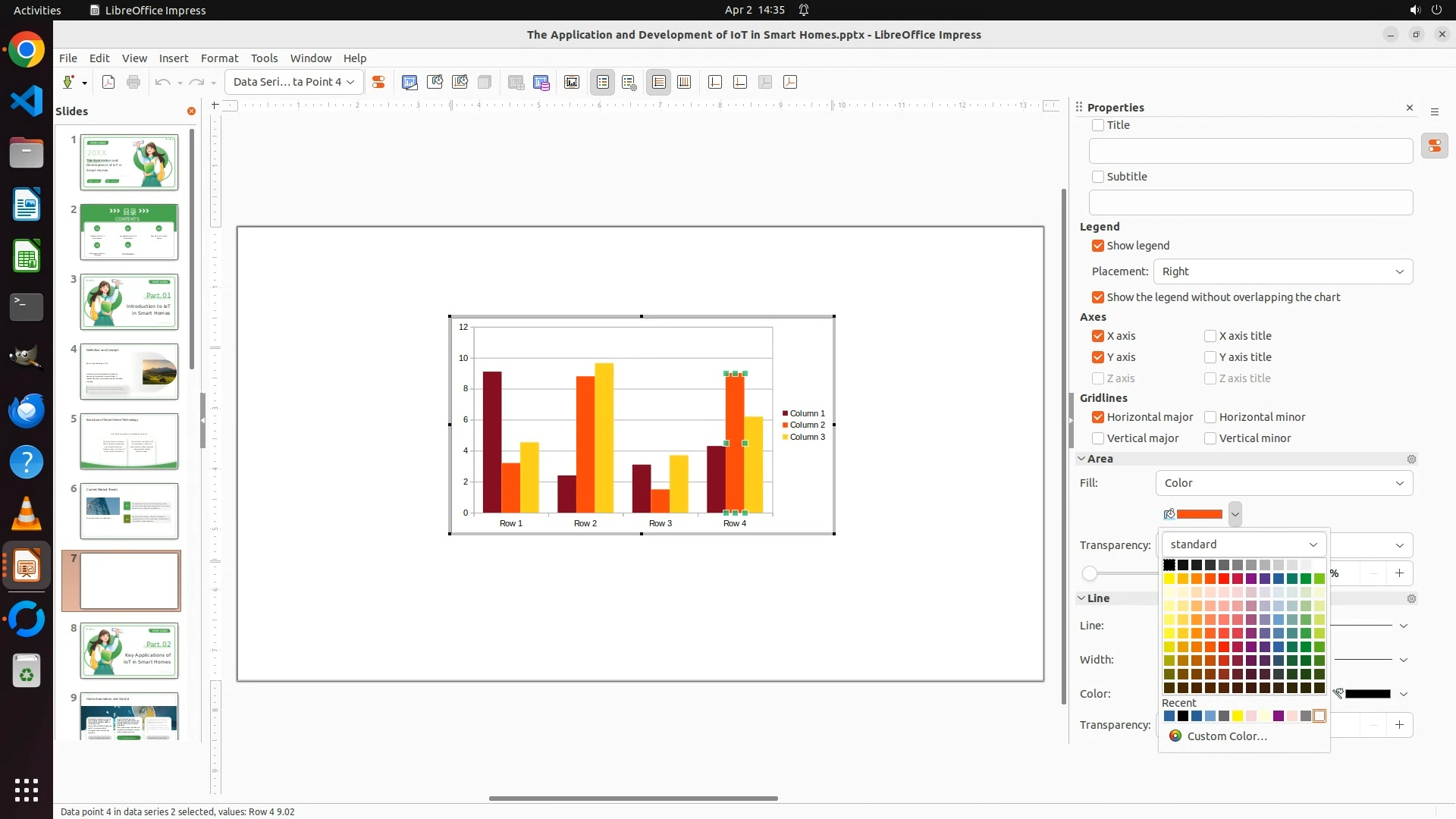
Task: Click Export as PDF icon
Action: pyautogui.click(x=108, y=83)
